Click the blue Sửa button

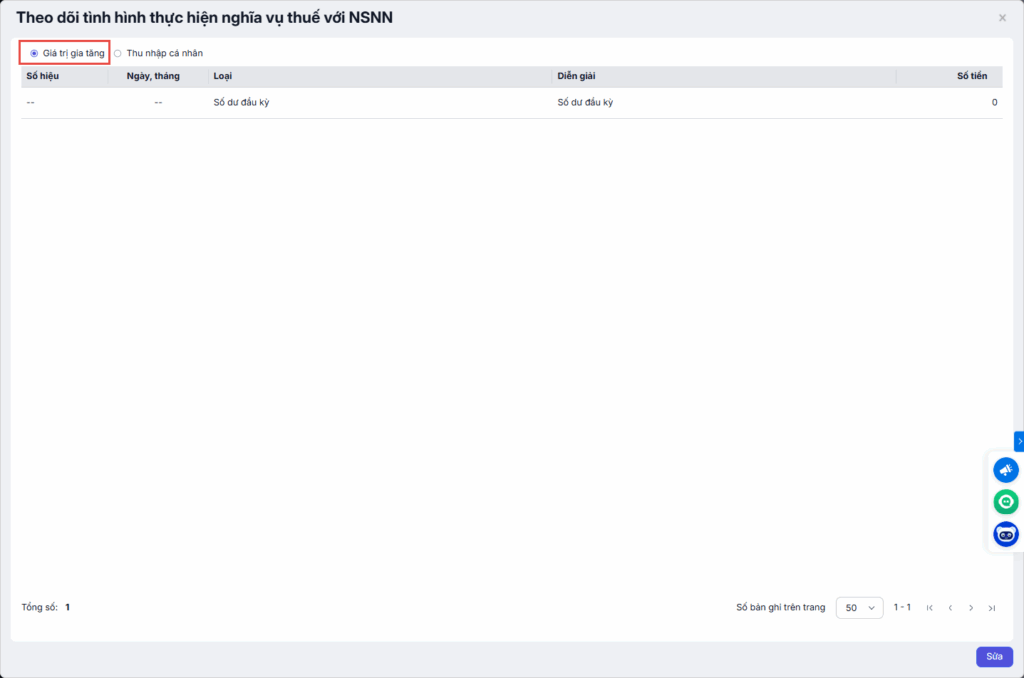click(x=994, y=656)
